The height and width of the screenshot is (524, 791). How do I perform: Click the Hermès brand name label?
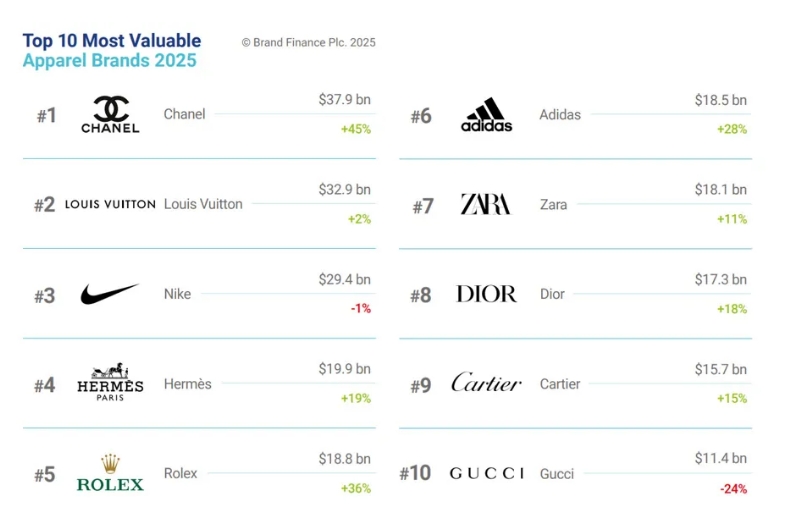[x=187, y=384]
